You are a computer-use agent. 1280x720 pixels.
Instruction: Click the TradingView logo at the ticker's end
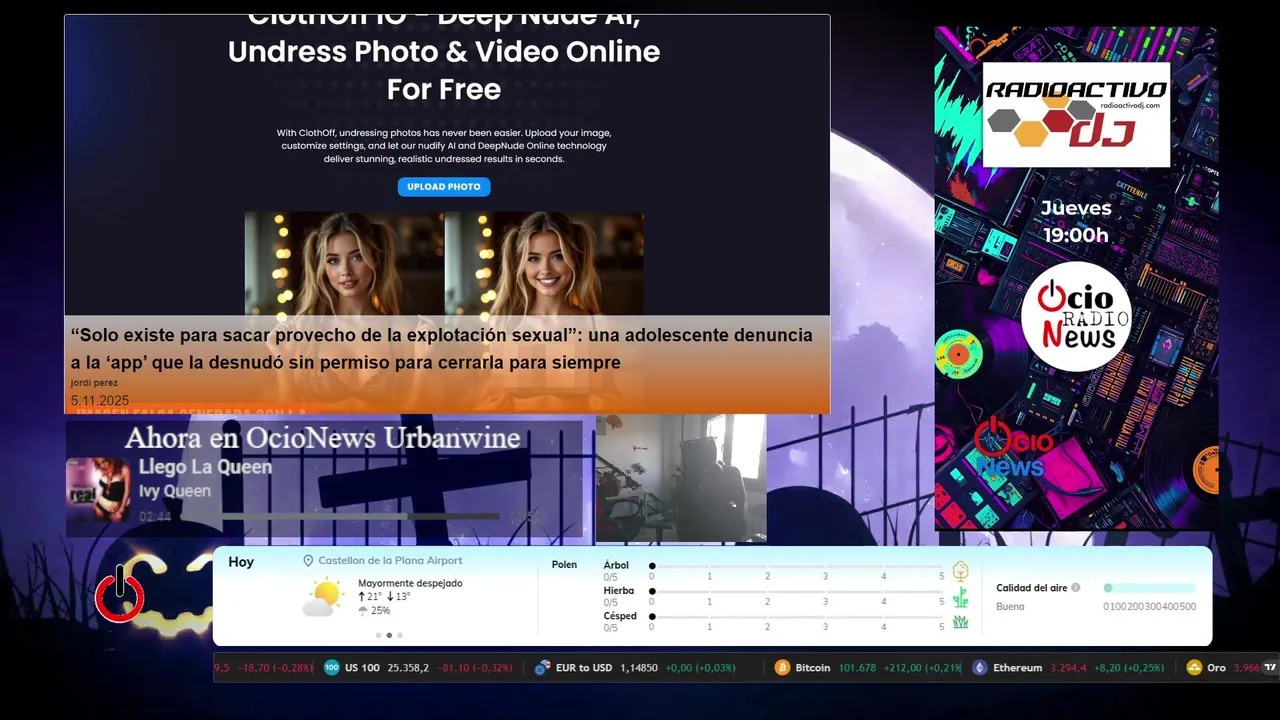(1270, 668)
